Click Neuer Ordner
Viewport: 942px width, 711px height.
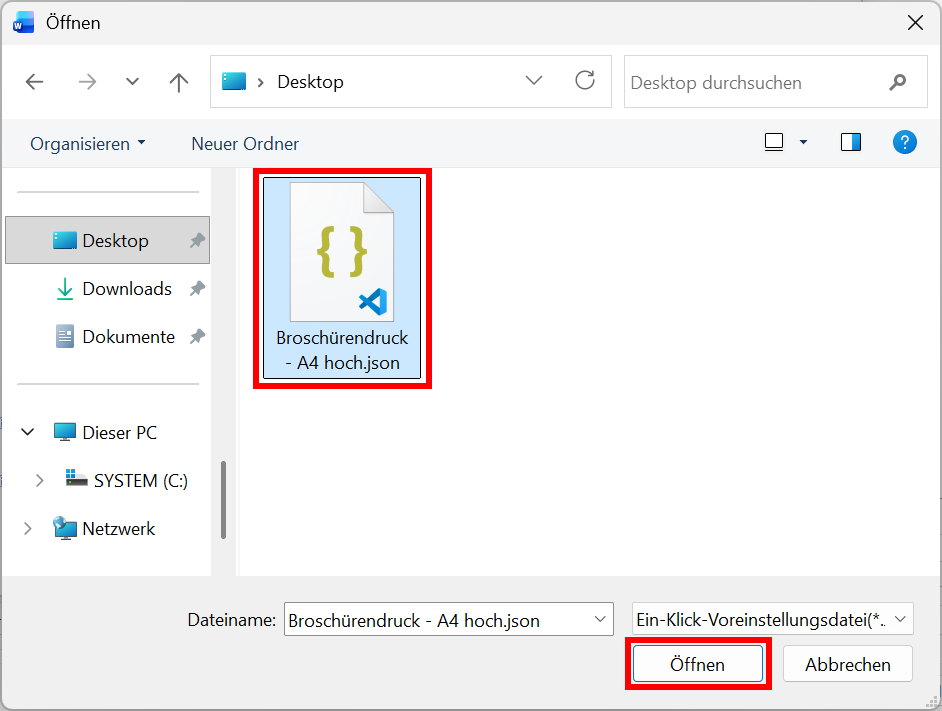(245, 144)
